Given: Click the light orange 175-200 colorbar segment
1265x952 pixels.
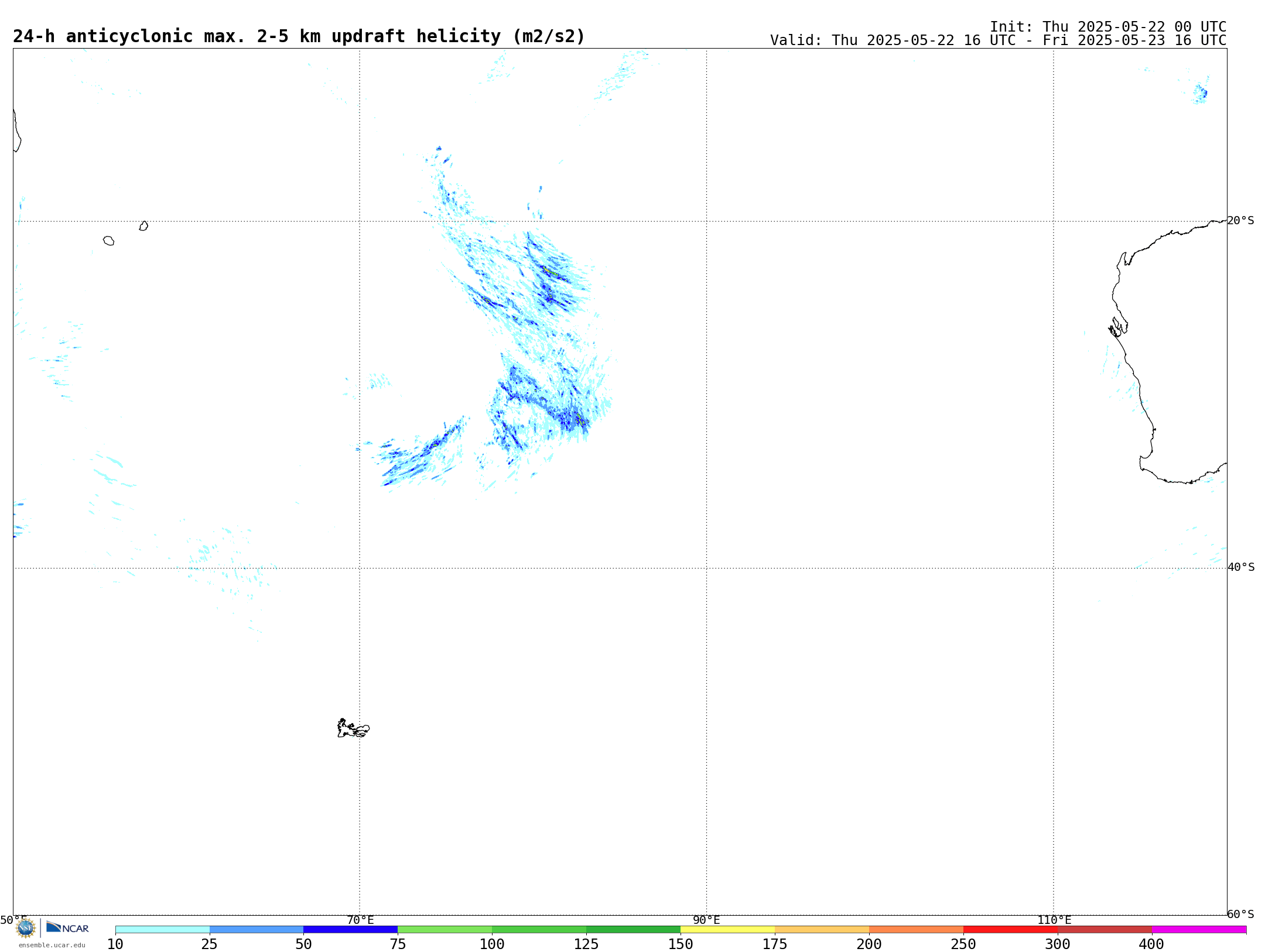Looking at the screenshot, I should coord(822,930).
